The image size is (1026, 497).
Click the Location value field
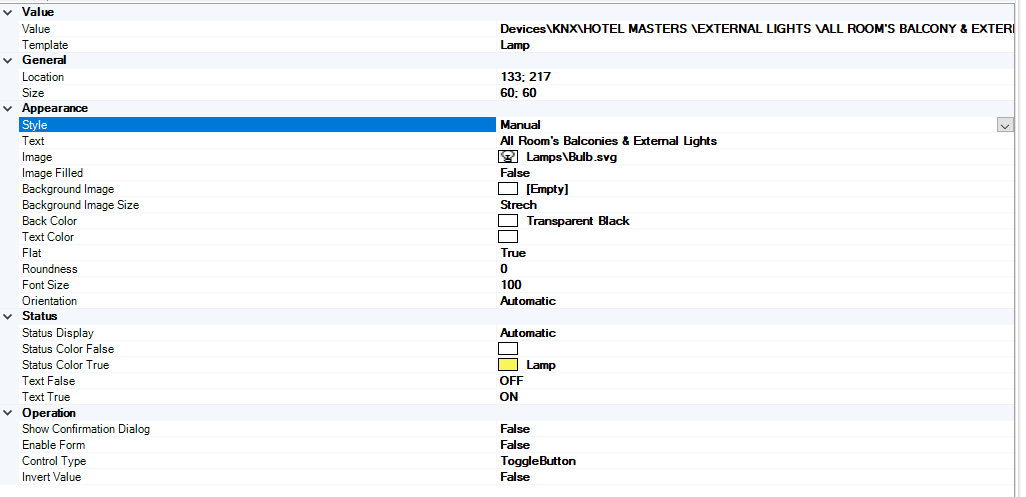point(525,77)
